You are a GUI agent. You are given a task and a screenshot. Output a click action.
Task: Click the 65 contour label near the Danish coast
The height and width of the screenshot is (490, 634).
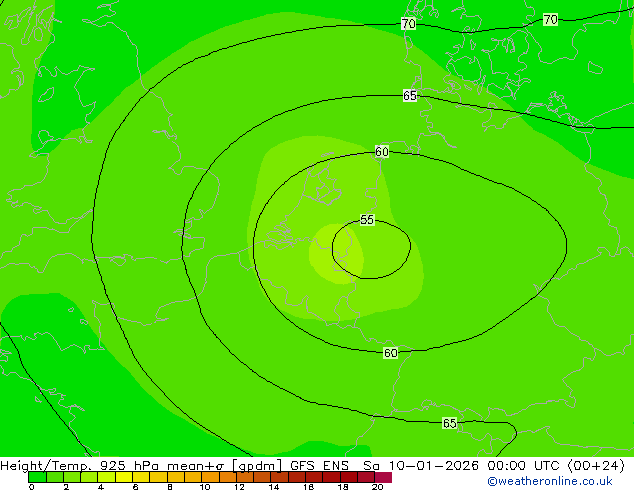410,96
